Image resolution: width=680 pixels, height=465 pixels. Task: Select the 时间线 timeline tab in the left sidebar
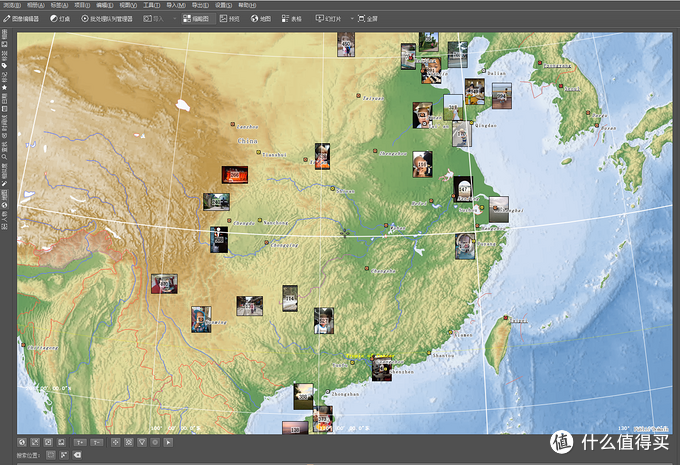5,123
